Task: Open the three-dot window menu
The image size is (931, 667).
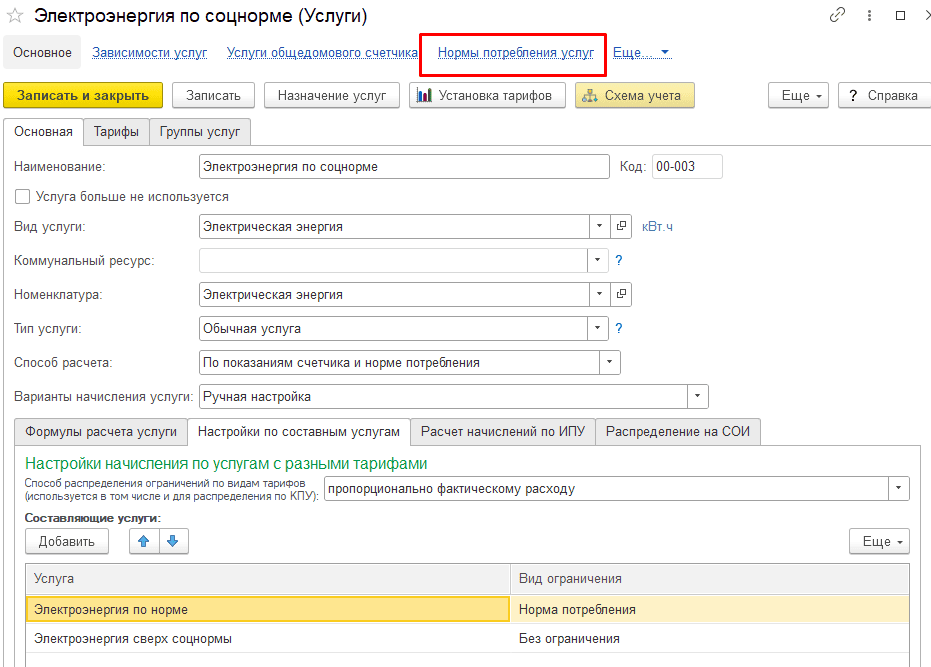Action: (x=869, y=16)
